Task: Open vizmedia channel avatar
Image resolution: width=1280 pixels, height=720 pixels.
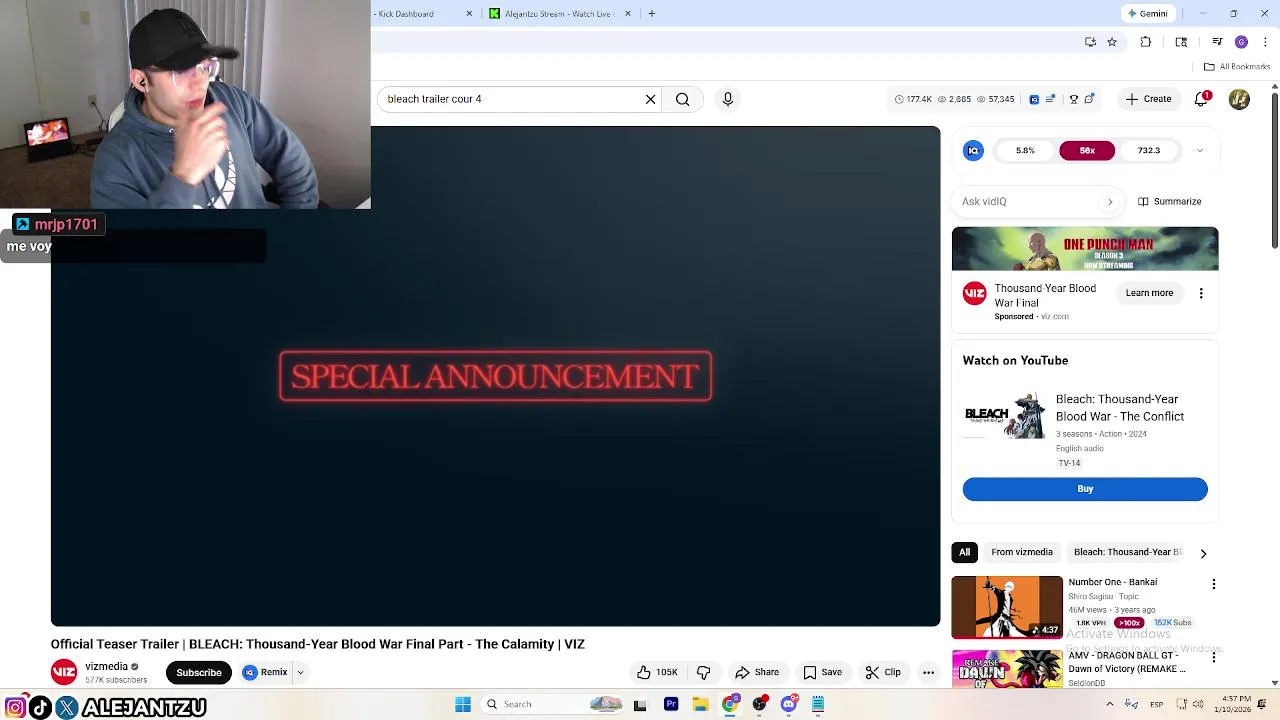Action: coord(64,673)
